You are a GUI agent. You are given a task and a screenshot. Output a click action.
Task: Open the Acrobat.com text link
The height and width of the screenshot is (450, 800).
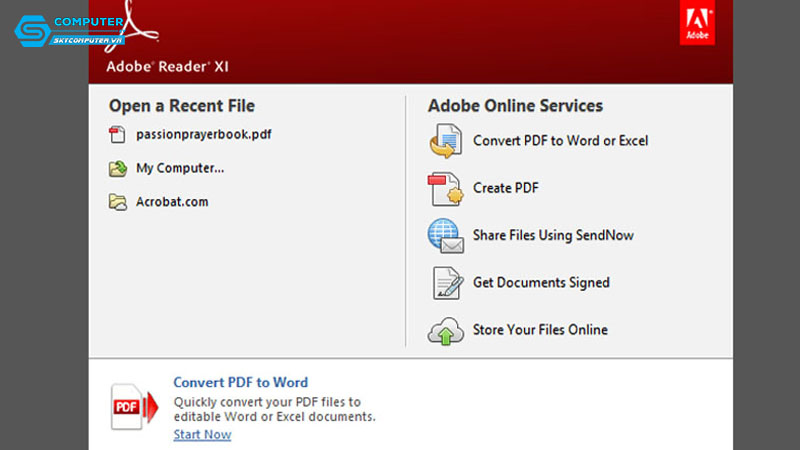[x=172, y=202]
